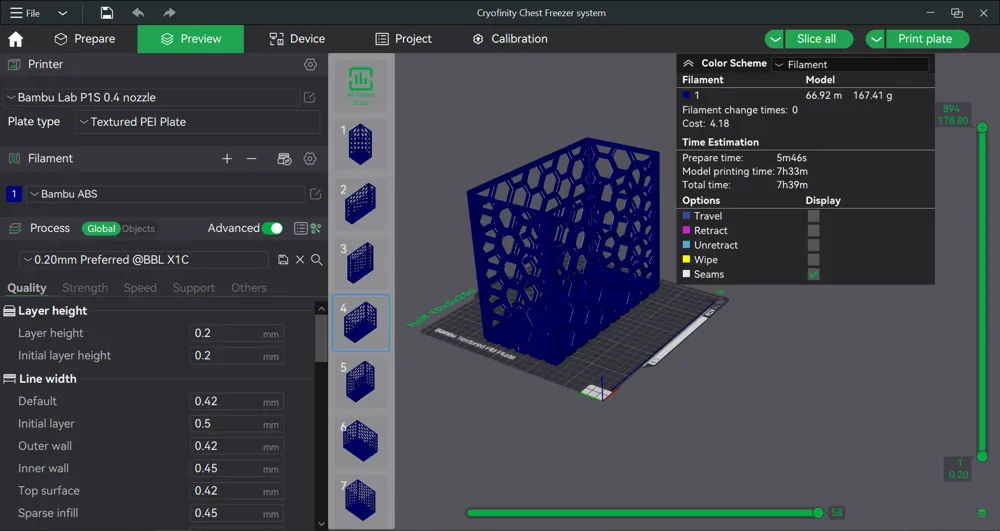Open the Plate type dropdown
This screenshot has height=531, width=1000.
coord(198,122)
